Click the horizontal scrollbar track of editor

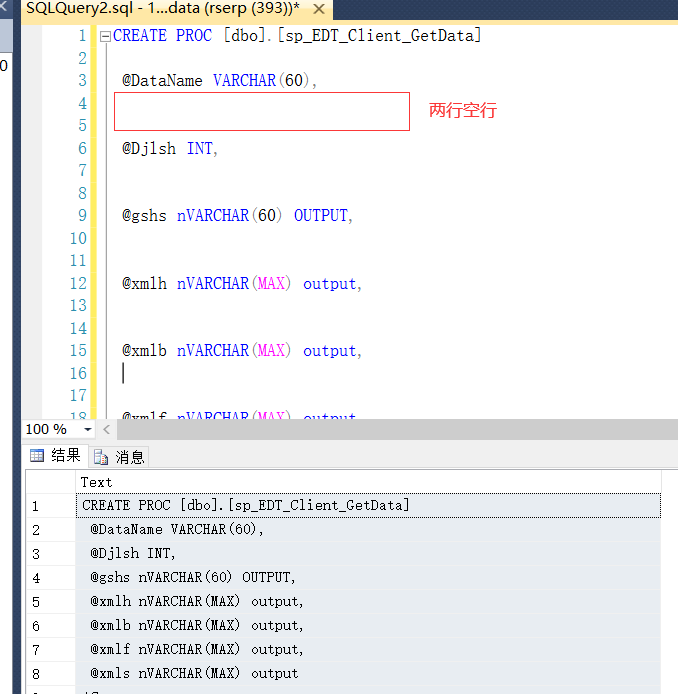click(397, 429)
